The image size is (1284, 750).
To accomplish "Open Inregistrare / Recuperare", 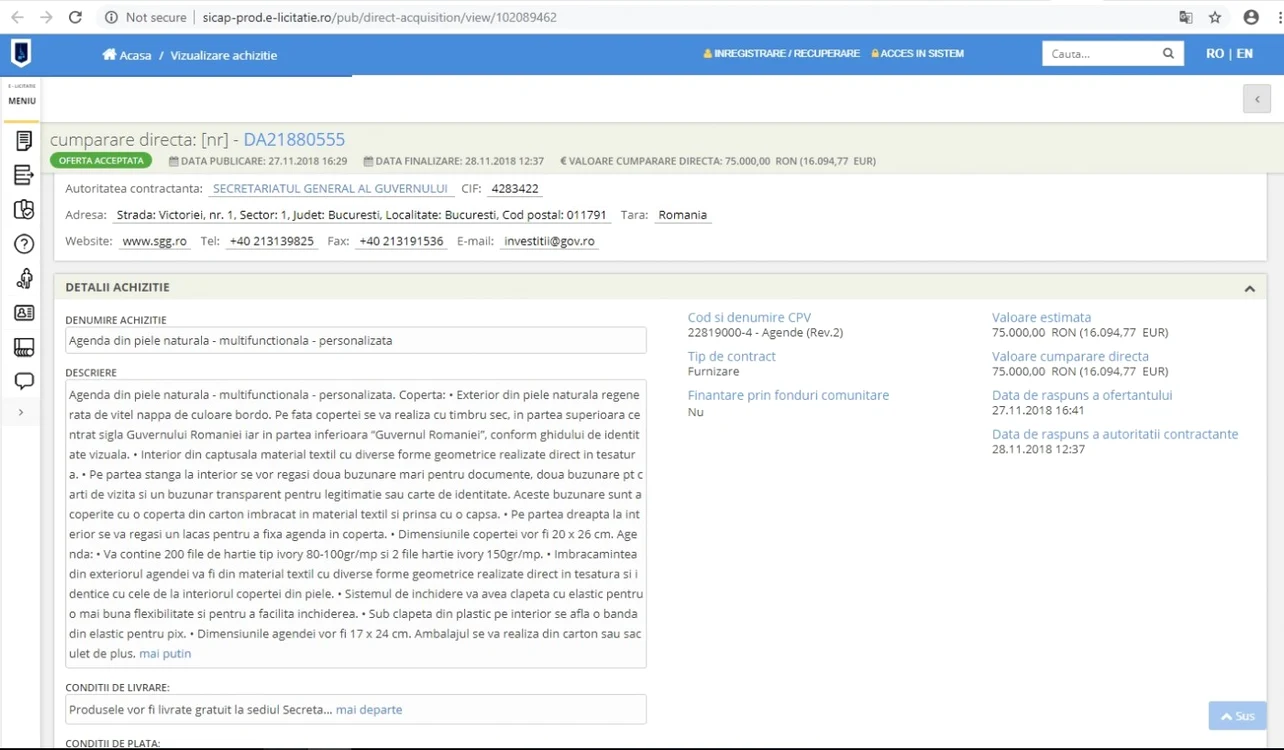I will tap(781, 54).
